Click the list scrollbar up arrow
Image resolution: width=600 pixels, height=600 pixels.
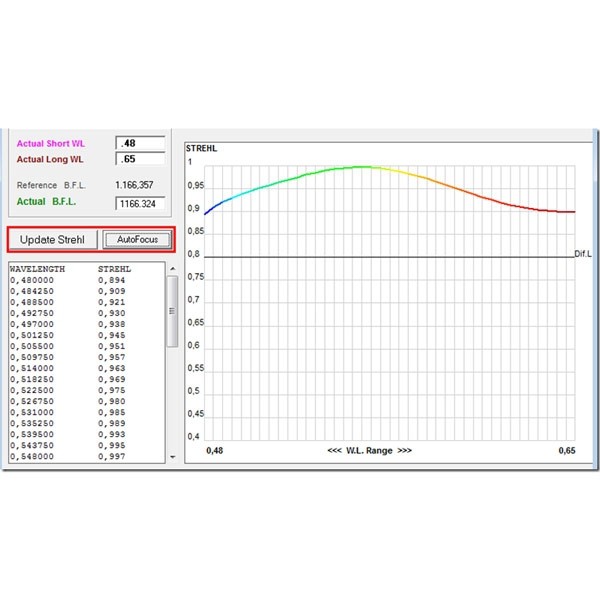point(171,269)
